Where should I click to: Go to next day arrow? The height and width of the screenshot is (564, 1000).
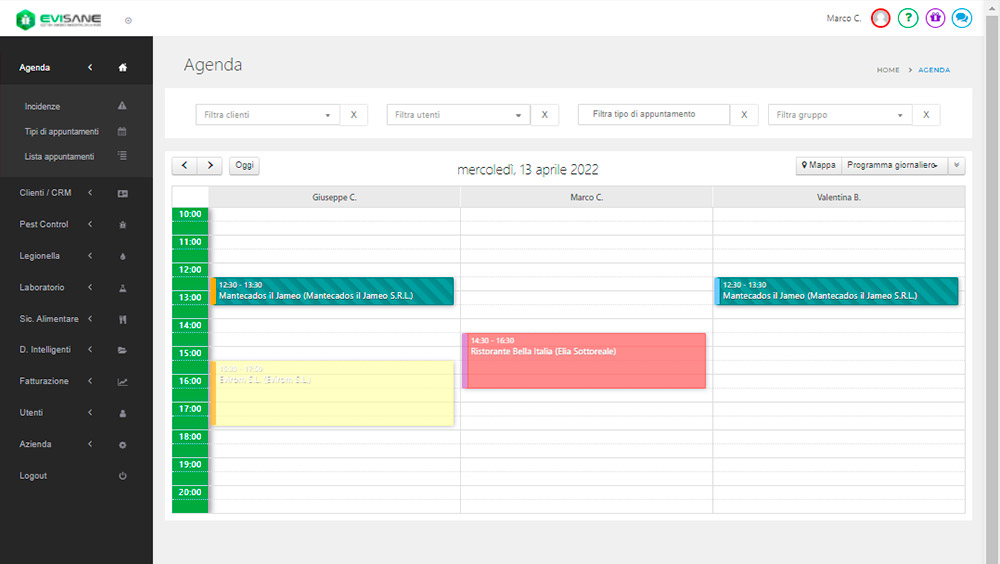pyautogui.click(x=210, y=166)
